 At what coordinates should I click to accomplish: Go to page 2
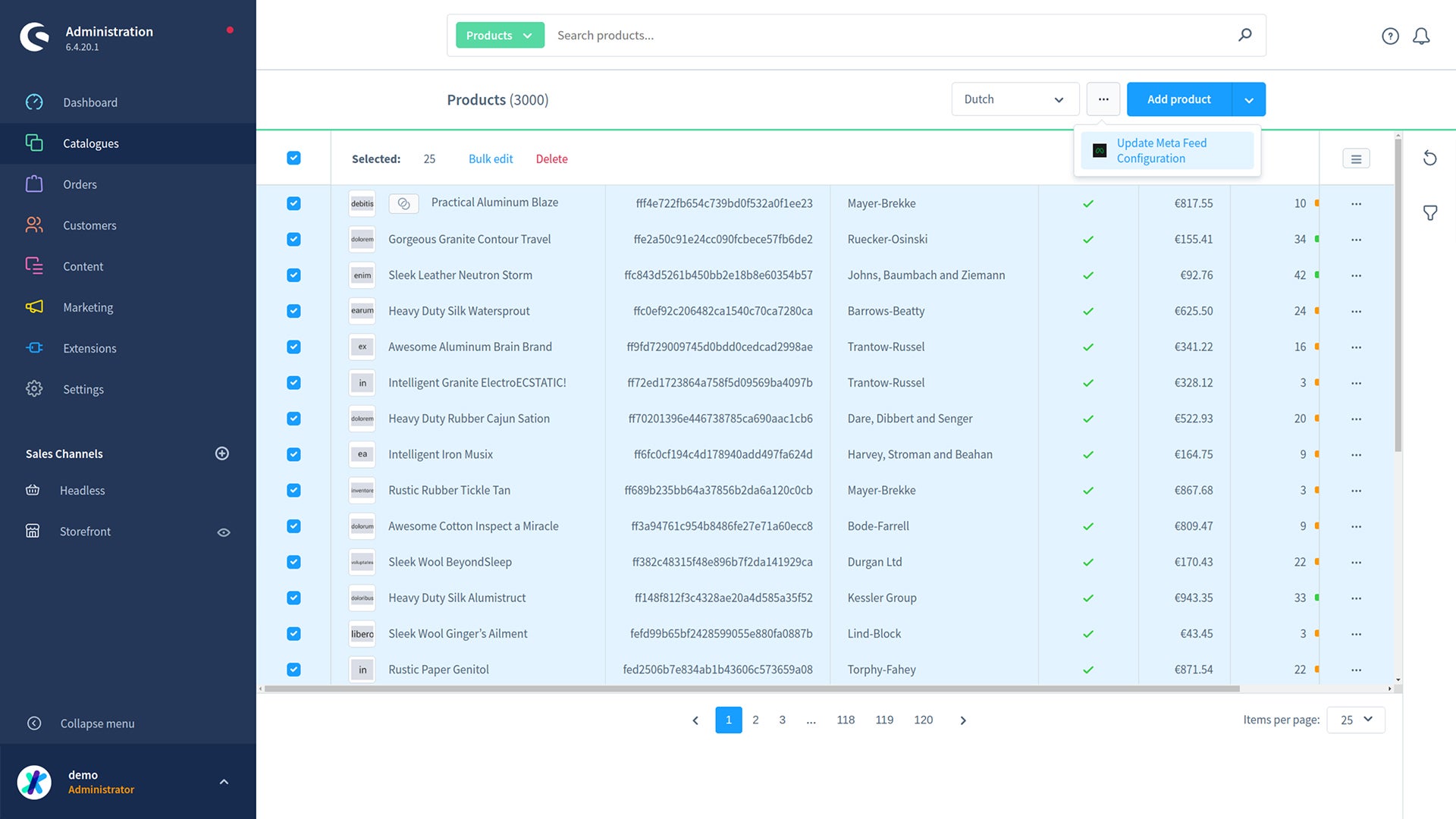755,720
